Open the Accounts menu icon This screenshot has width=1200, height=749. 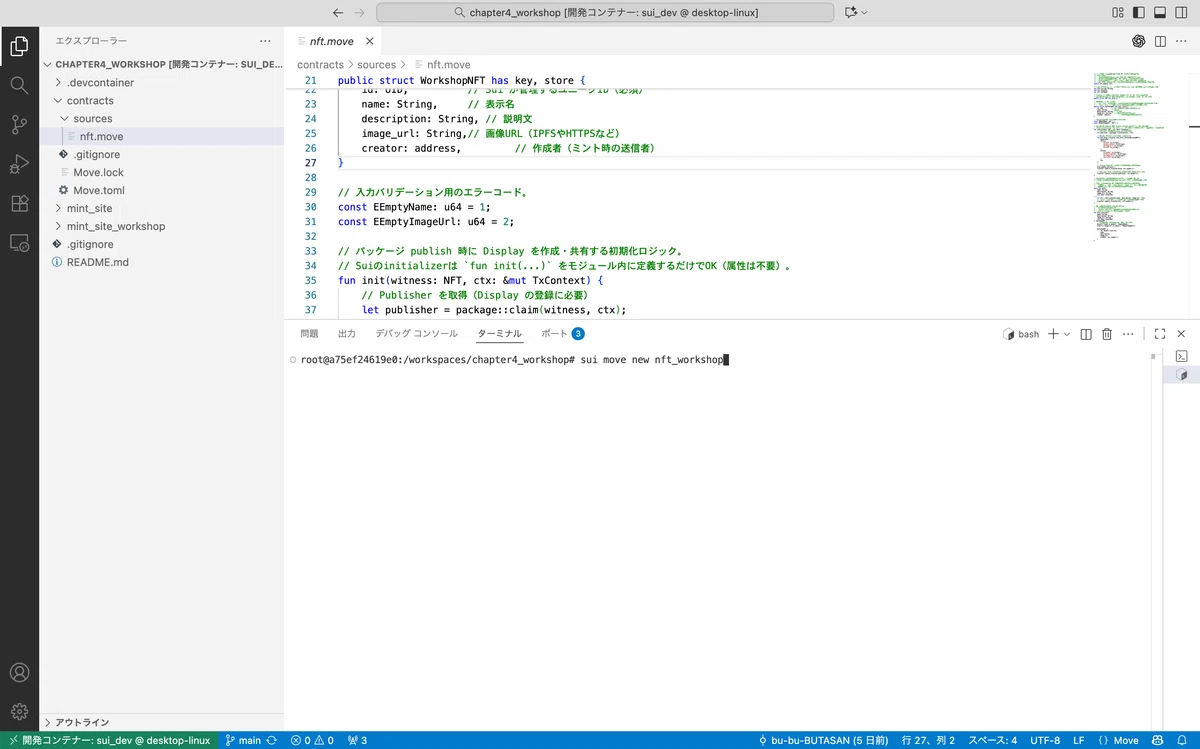pyautogui.click(x=19, y=673)
